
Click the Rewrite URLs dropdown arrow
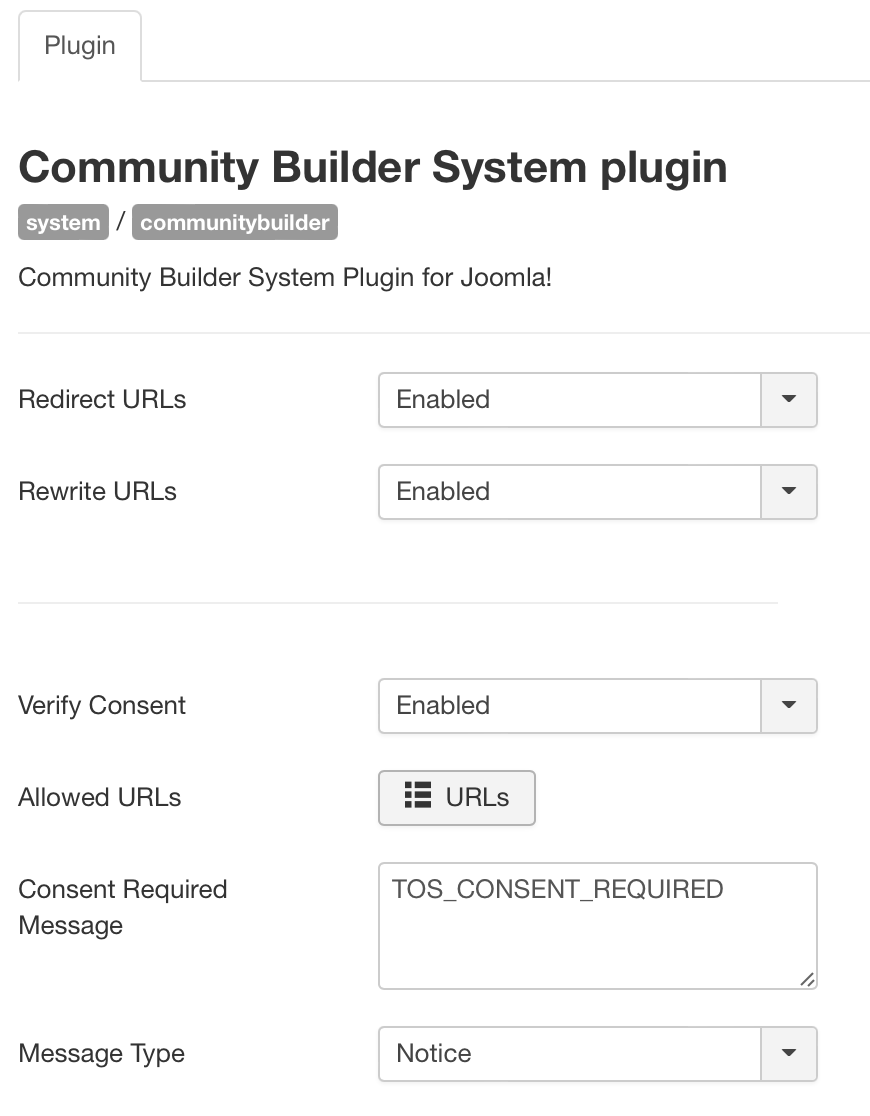[x=789, y=491]
